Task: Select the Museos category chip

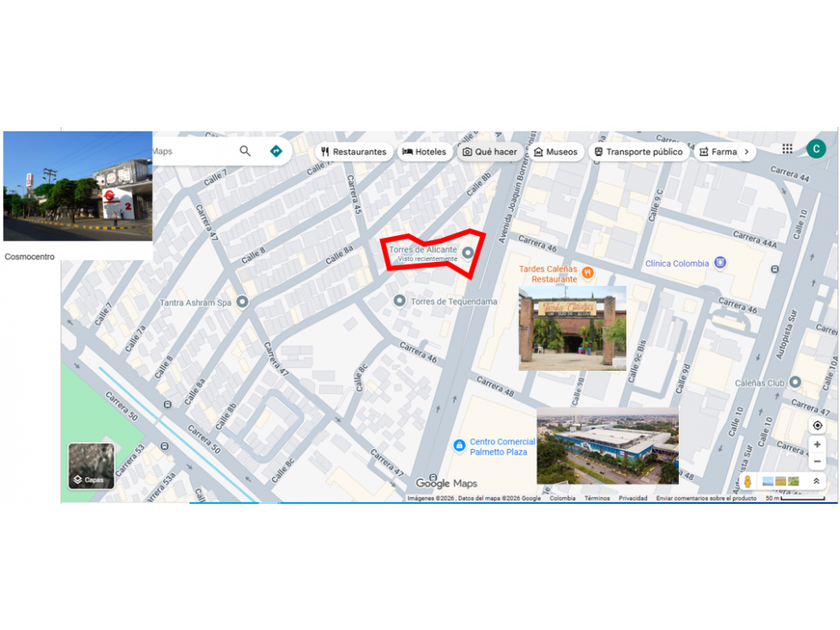Action: pyautogui.click(x=556, y=152)
